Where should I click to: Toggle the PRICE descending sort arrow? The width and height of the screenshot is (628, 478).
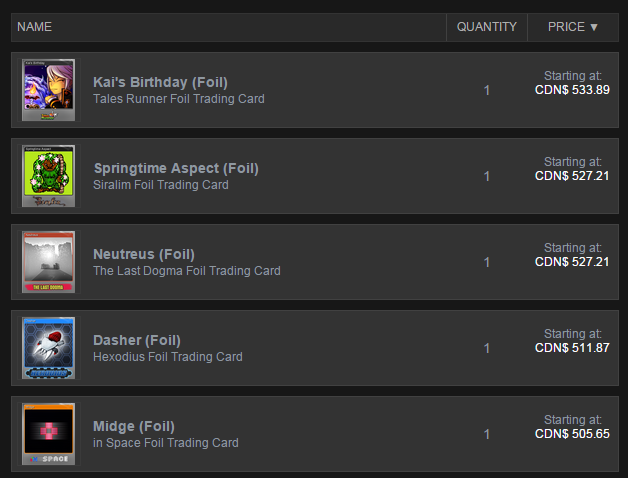(594, 27)
